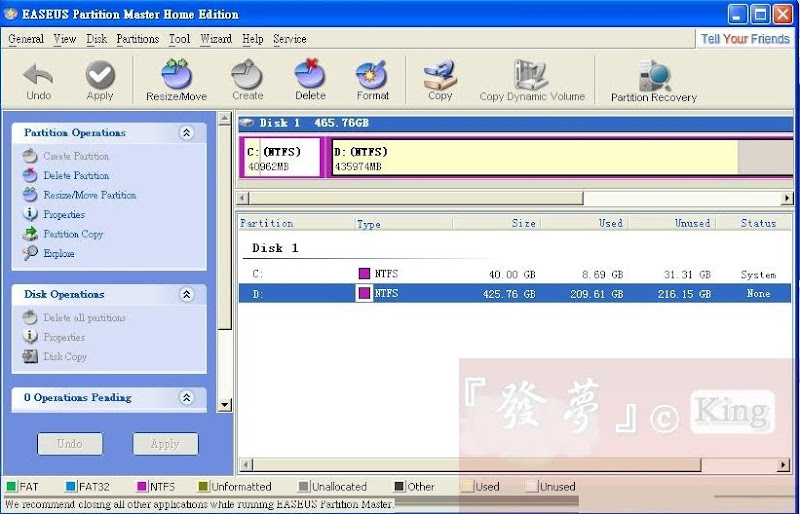Image resolution: width=800 pixels, height=514 pixels.
Task: Click partition list scrollbar left arrow
Action: 245,464
